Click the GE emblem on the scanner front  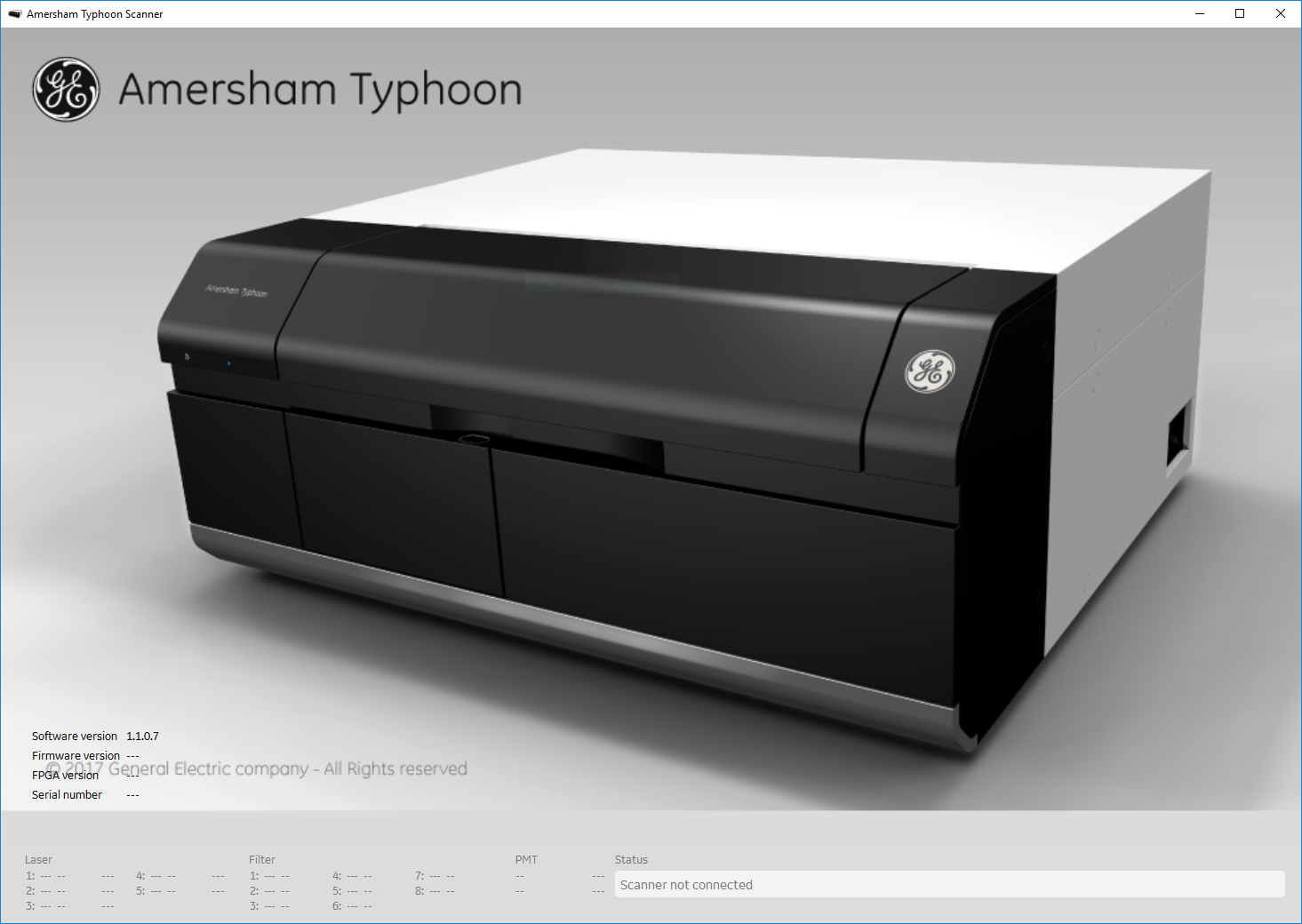(930, 371)
